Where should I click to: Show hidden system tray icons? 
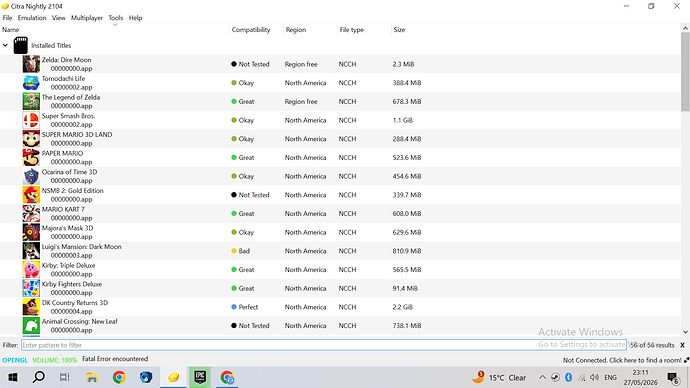click(542, 377)
